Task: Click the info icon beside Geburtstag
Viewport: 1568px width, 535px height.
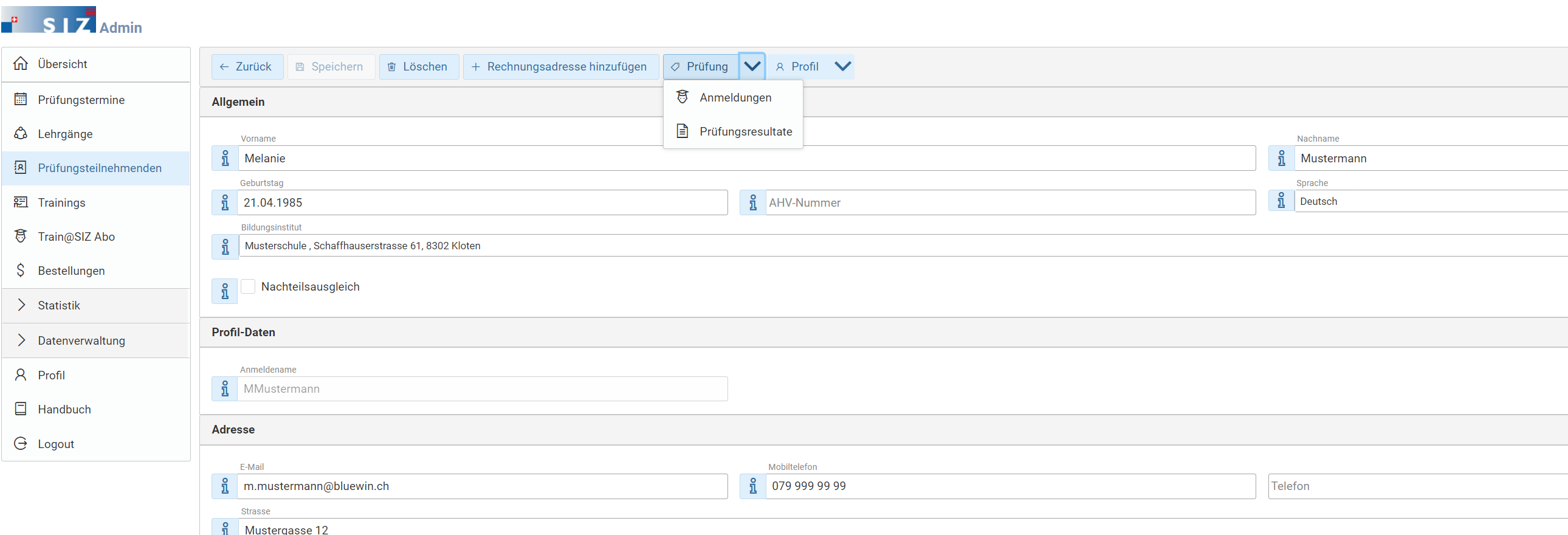Action: point(225,202)
